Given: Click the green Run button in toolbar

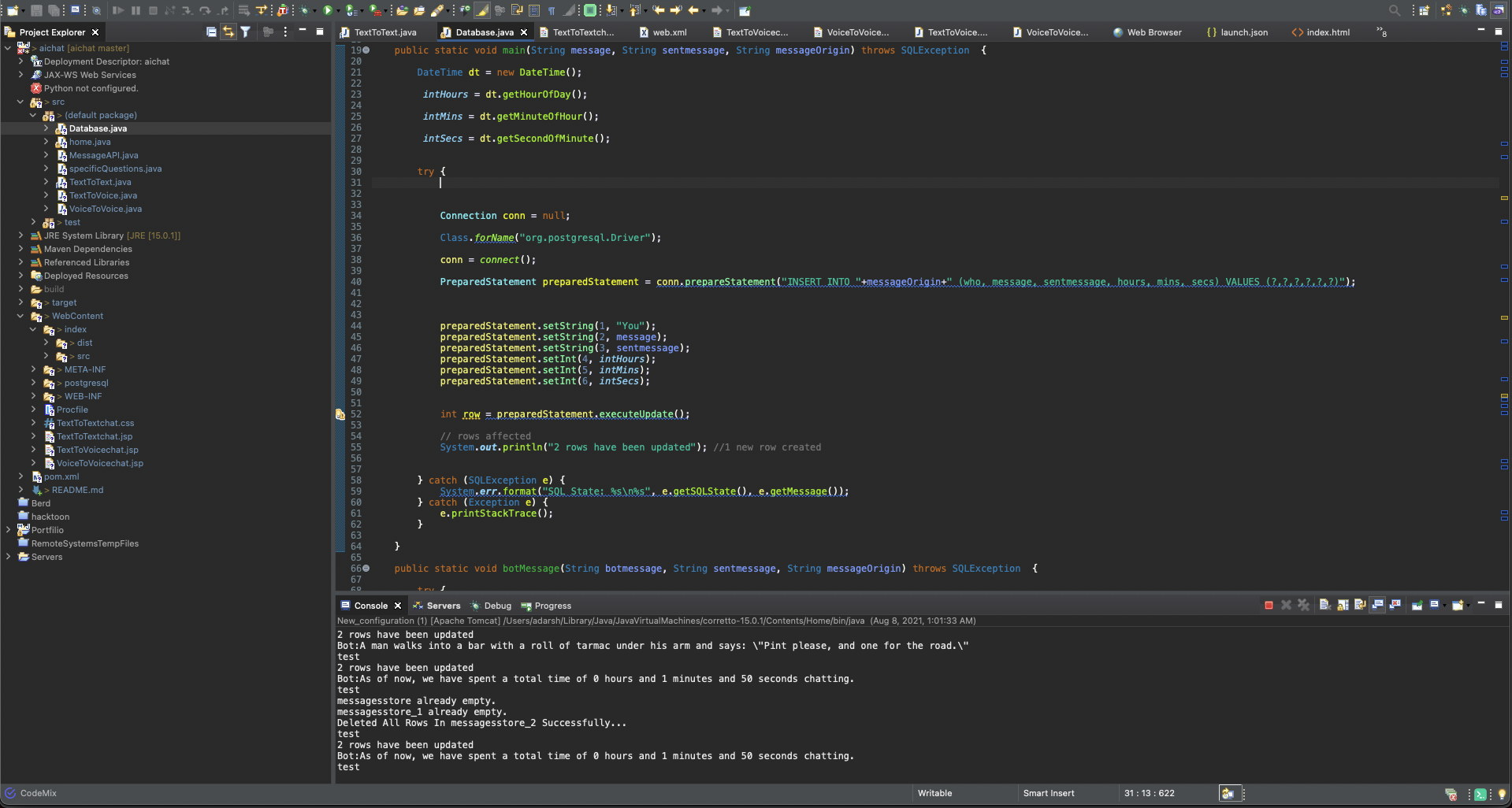Looking at the screenshot, I should pyautogui.click(x=328, y=10).
